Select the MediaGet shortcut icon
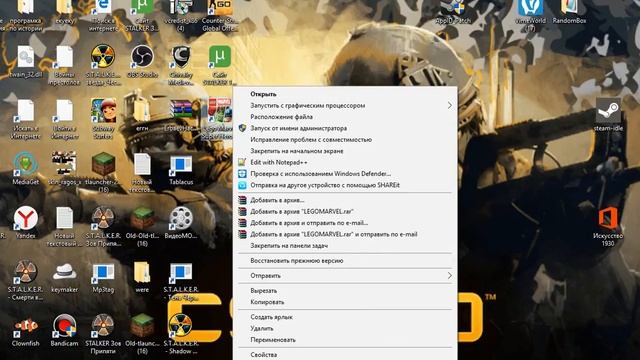The width and height of the screenshot is (640, 360). [26, 164]
